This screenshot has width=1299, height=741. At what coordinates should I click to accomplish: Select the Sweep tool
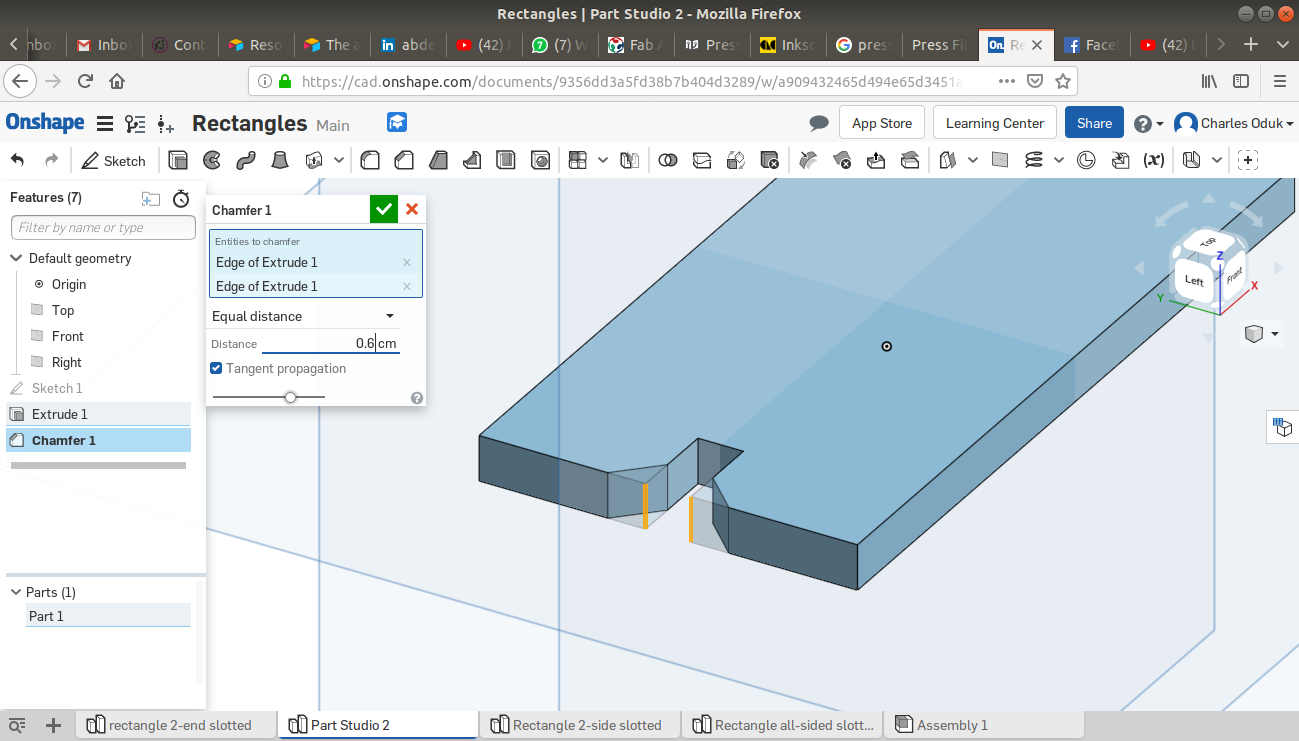click(x=246, y=160)
